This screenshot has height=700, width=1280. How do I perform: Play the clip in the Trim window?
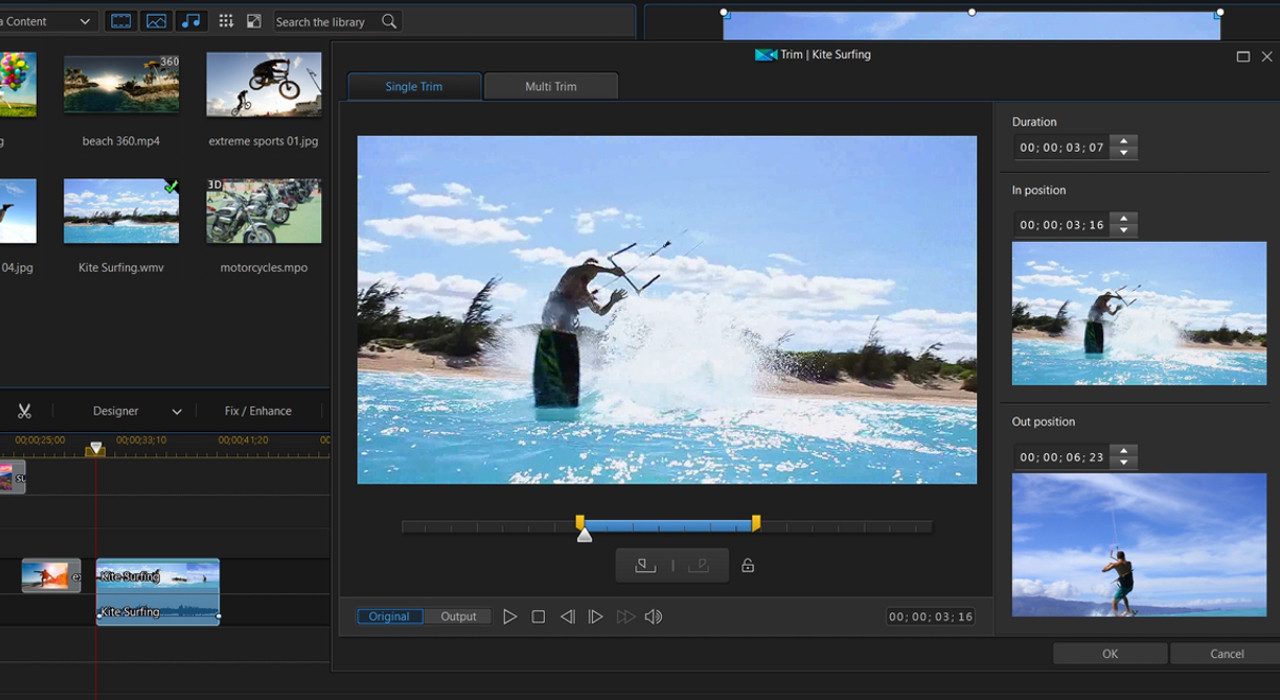pyautogui.click(x=510, y=617)
